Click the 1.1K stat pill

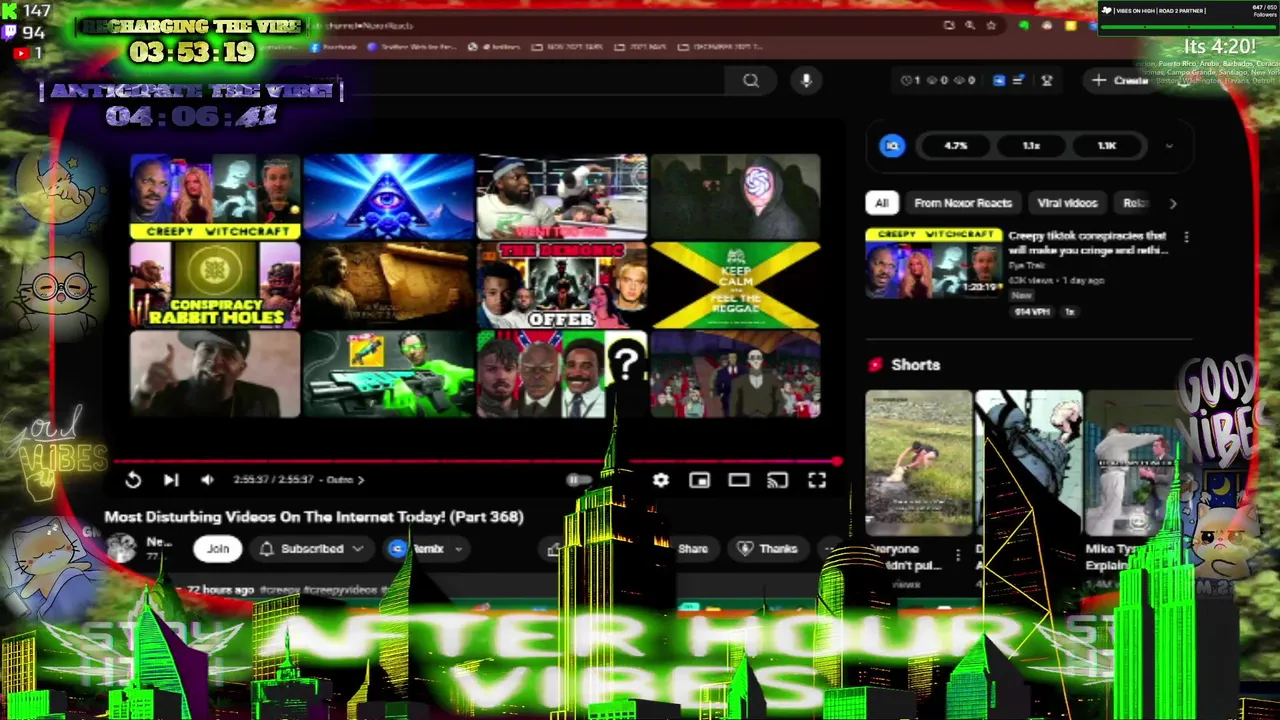tap(1106, 146)
